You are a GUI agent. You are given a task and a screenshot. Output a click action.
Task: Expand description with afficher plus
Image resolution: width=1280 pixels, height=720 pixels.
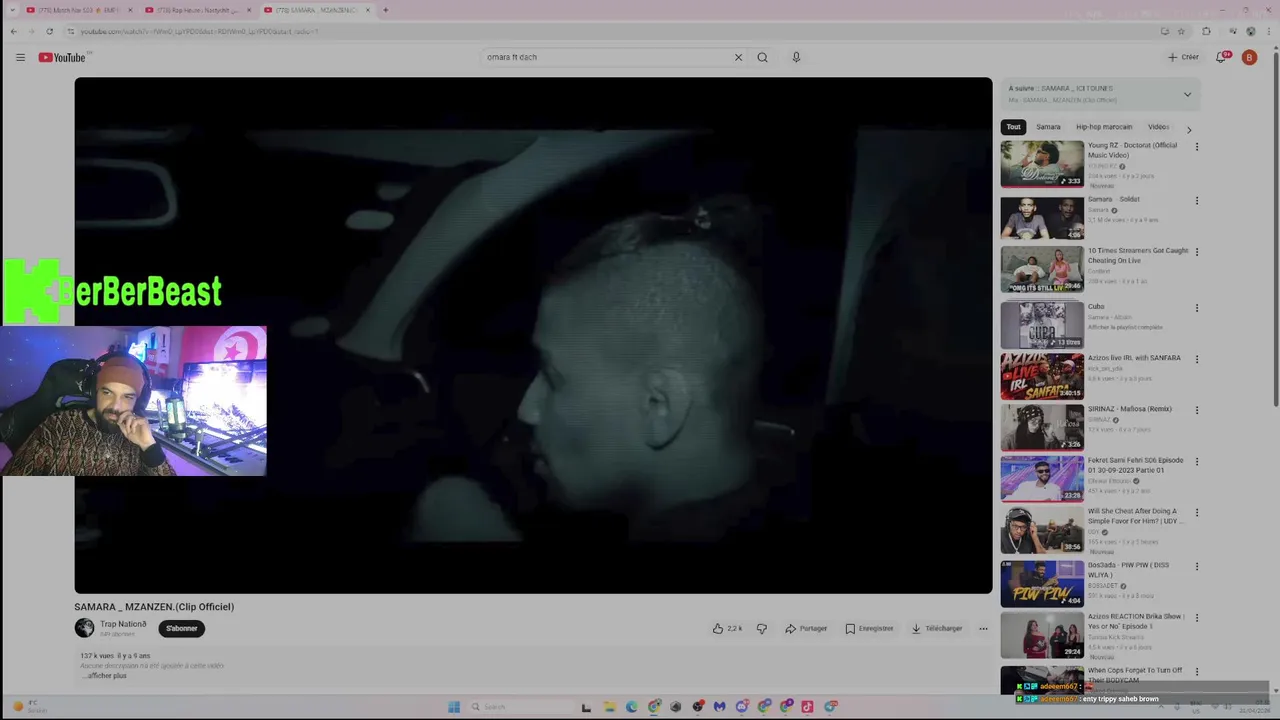(x=106, y=675)
